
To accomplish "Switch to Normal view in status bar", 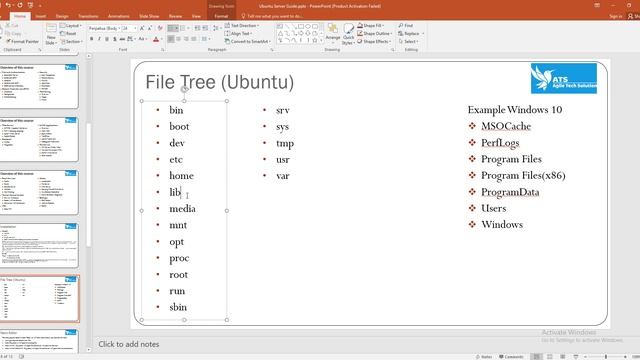I will [x=536, y=357].
